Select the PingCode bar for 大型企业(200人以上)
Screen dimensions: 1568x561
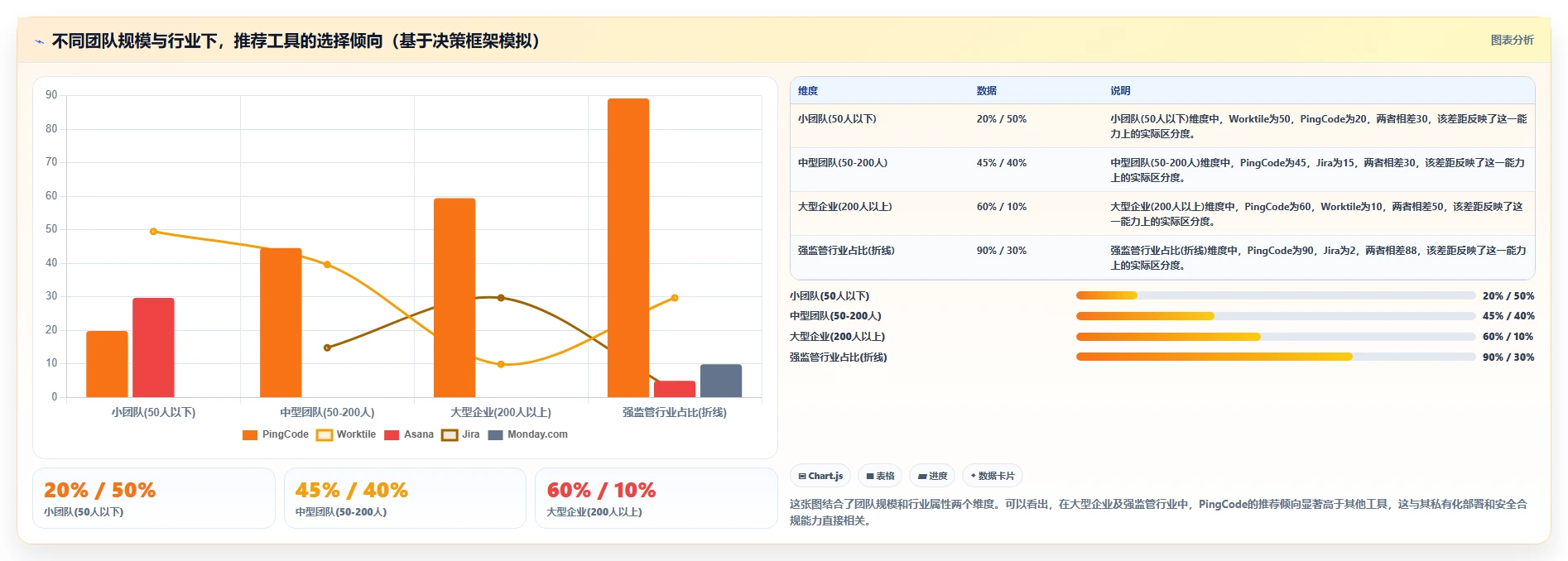455,298
